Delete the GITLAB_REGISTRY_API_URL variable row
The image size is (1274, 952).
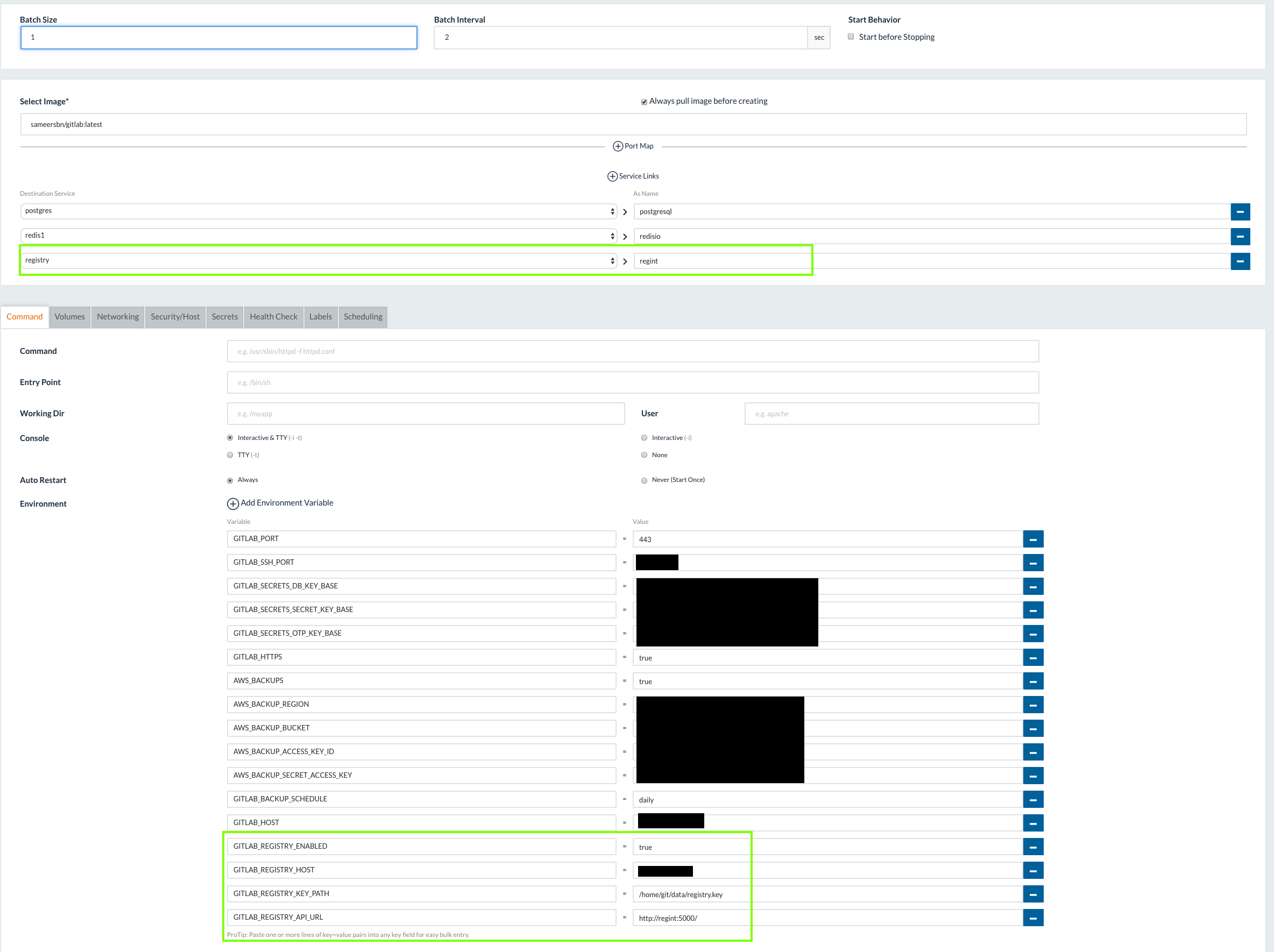pos(1032,918)
